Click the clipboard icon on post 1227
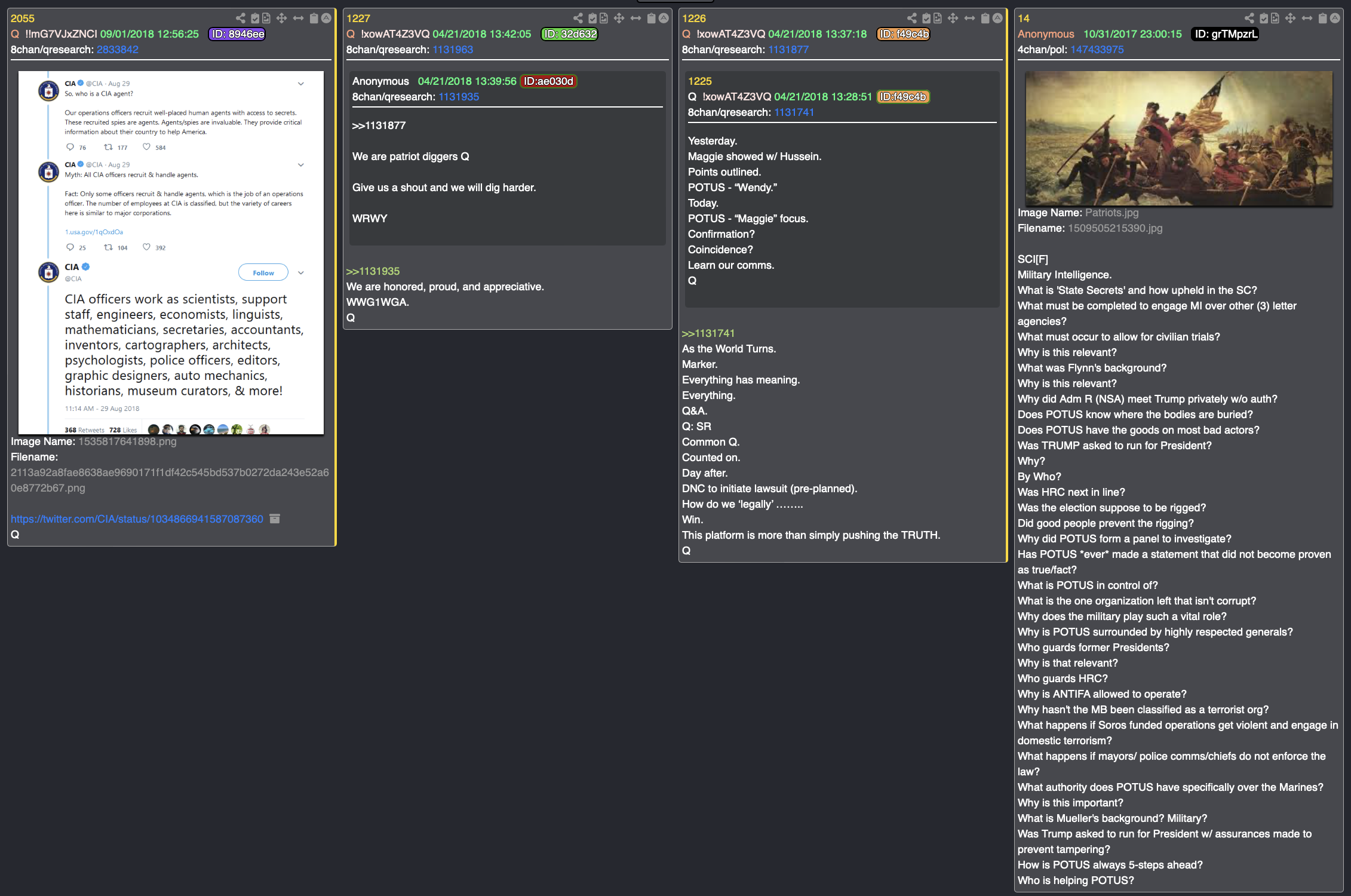The width and height of the screenshot is (1351, 896). (x=651, y=19)
